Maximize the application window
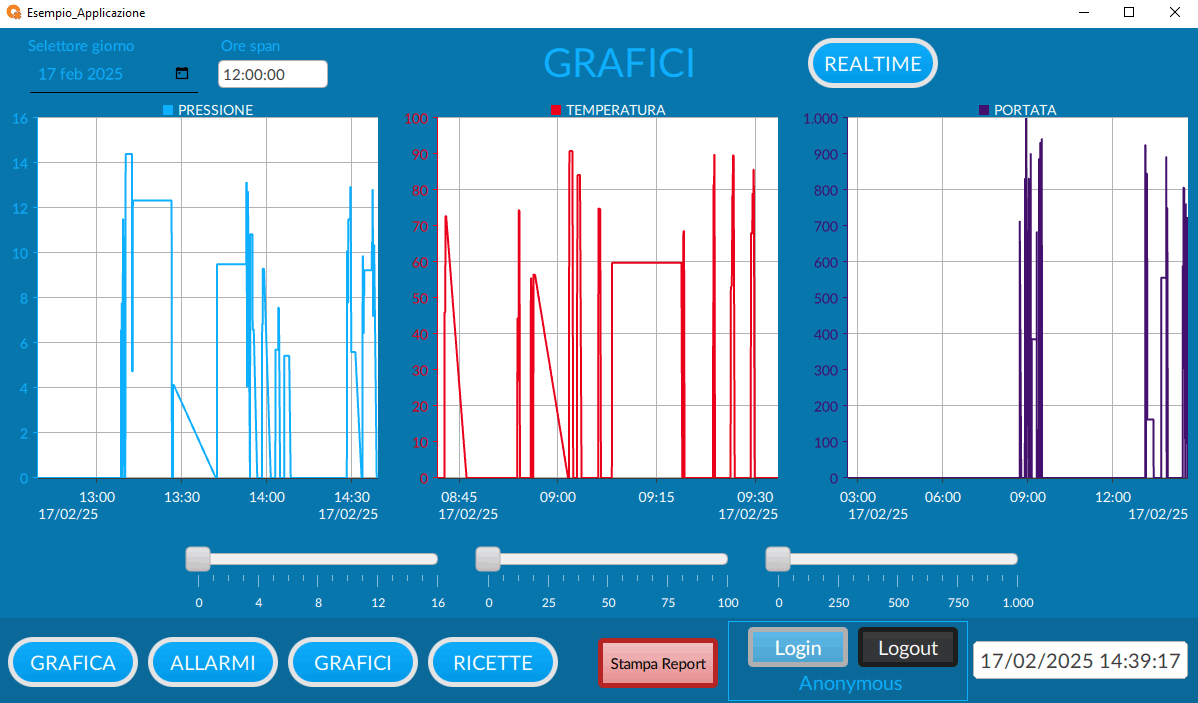1198x703 pixels. 1128,12
